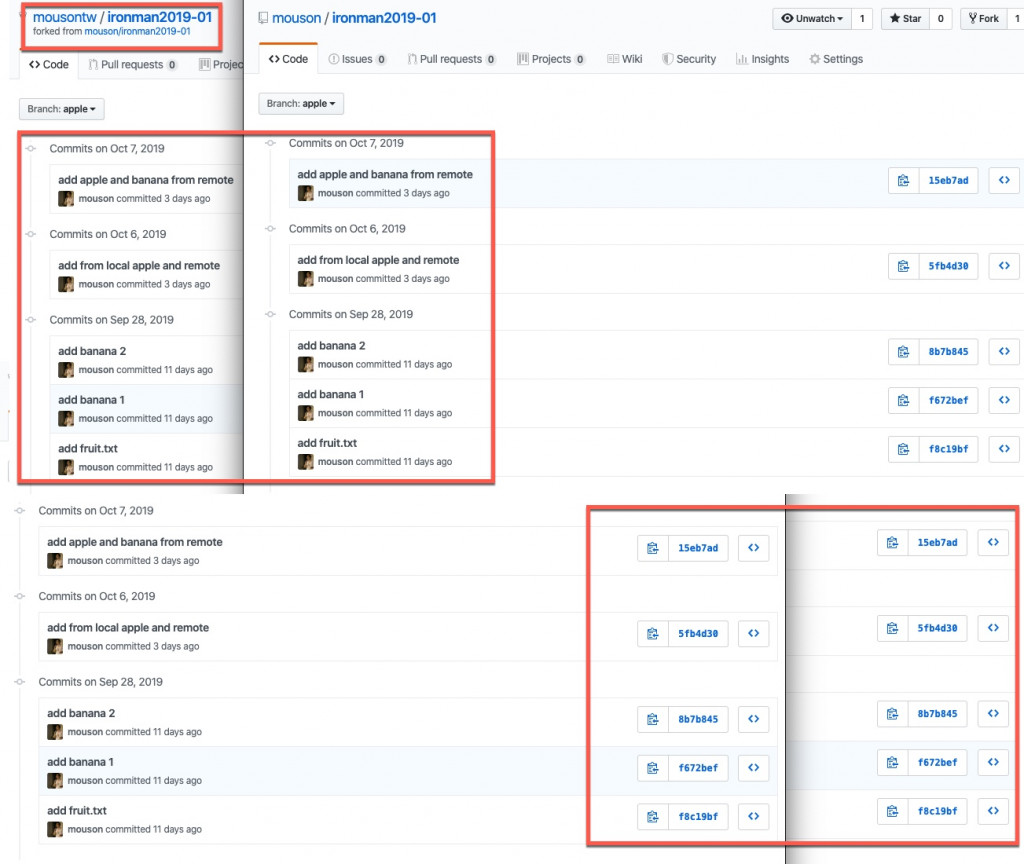Open ironman2019-01 link next to mouson owner
1024x864 pixels.
[384, 18]
